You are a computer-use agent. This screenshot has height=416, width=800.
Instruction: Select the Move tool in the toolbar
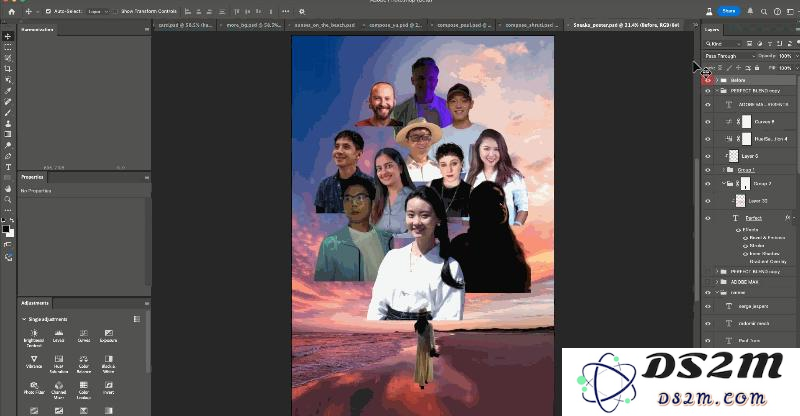[8, 37]
